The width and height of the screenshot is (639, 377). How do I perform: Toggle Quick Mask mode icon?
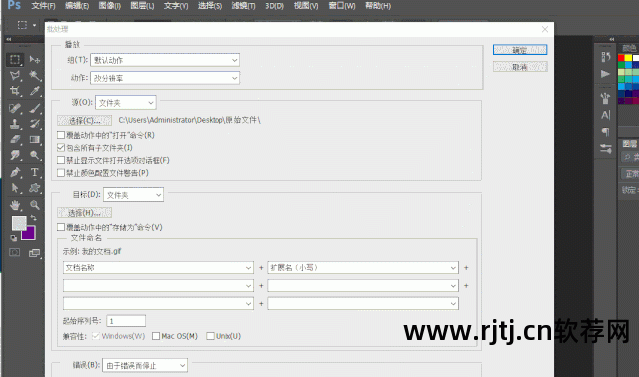15,253
